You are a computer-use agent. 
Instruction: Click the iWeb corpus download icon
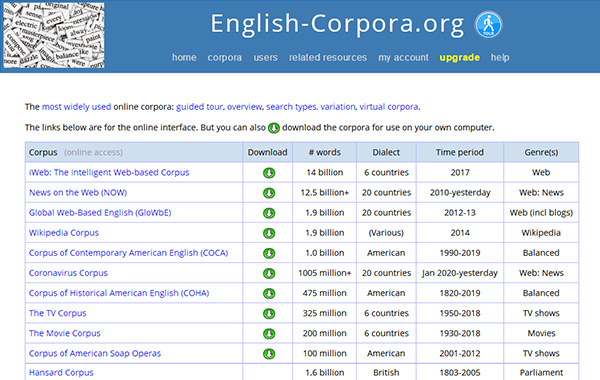tap(269, 173)
